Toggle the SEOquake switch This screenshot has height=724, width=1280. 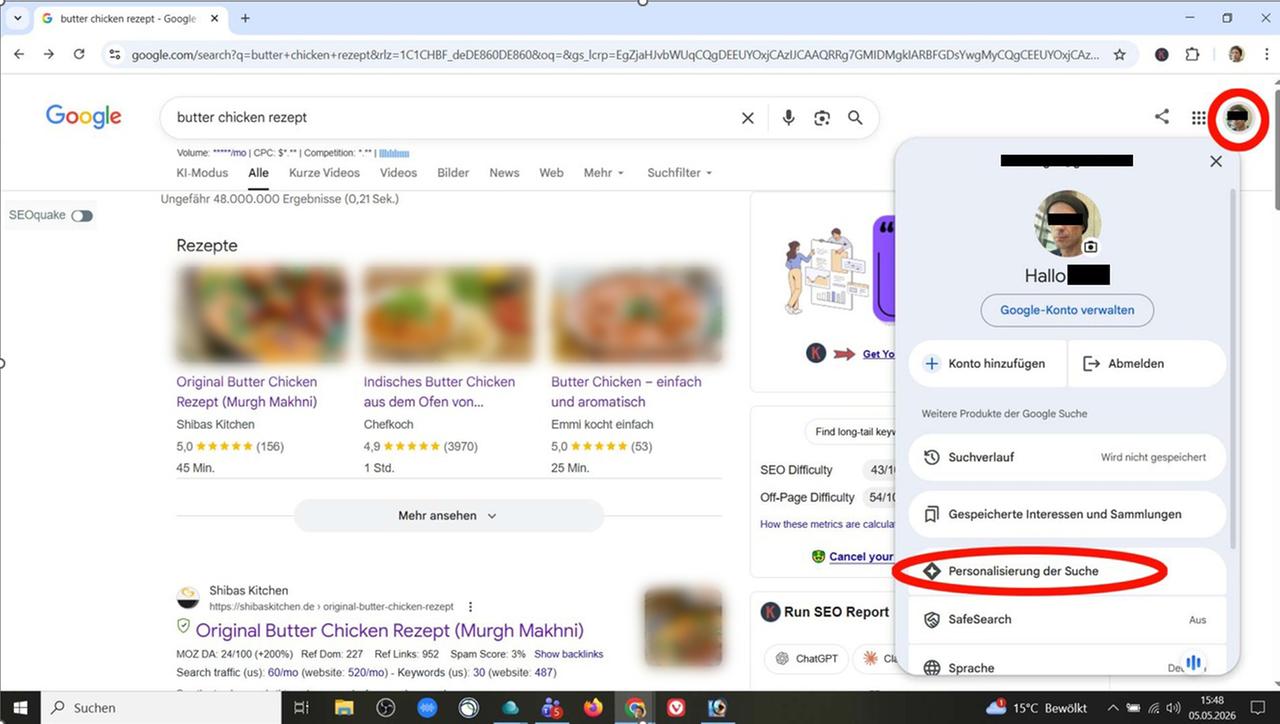pyautogui.click(x=82, y=215)
